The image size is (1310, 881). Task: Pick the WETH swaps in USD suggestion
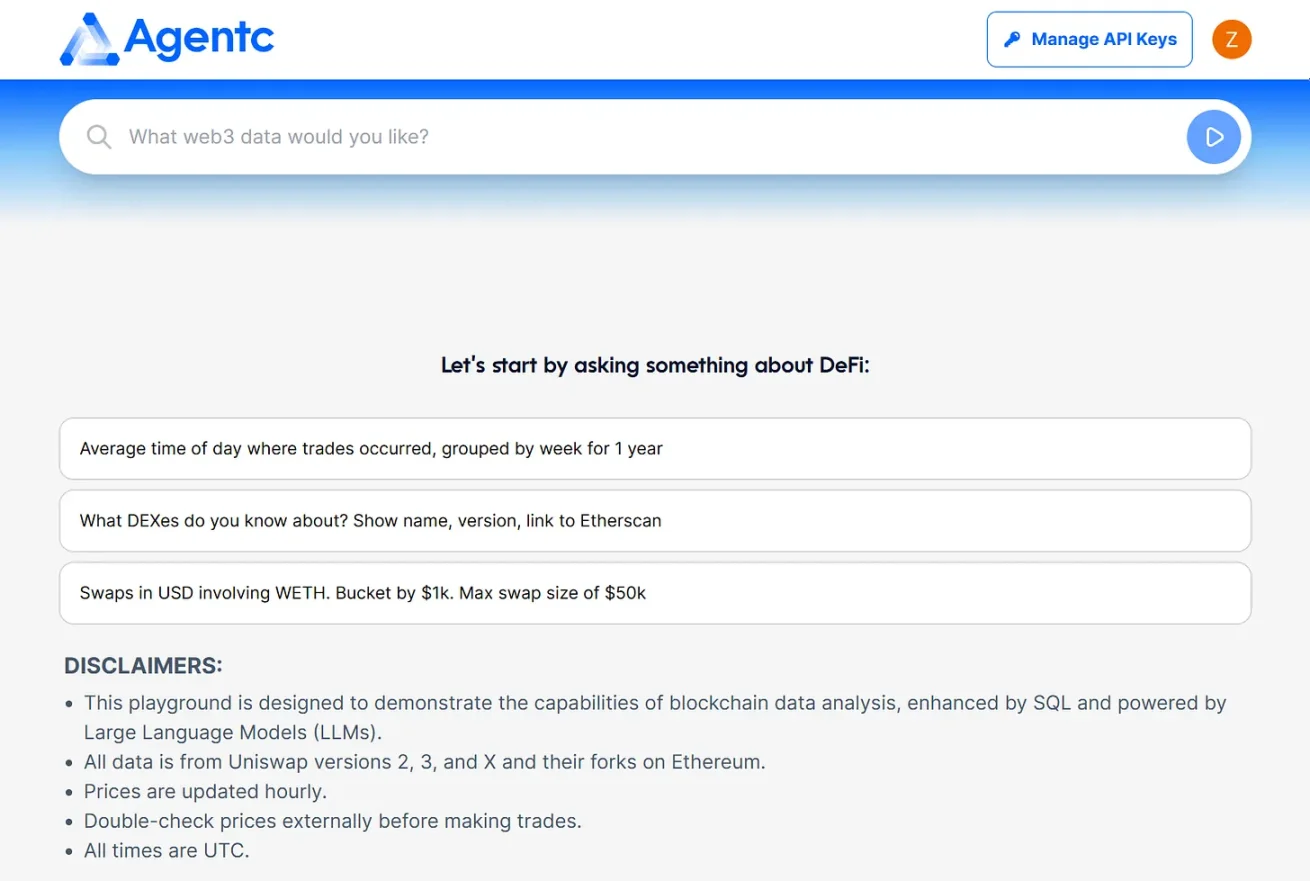[x=655, y=593]
